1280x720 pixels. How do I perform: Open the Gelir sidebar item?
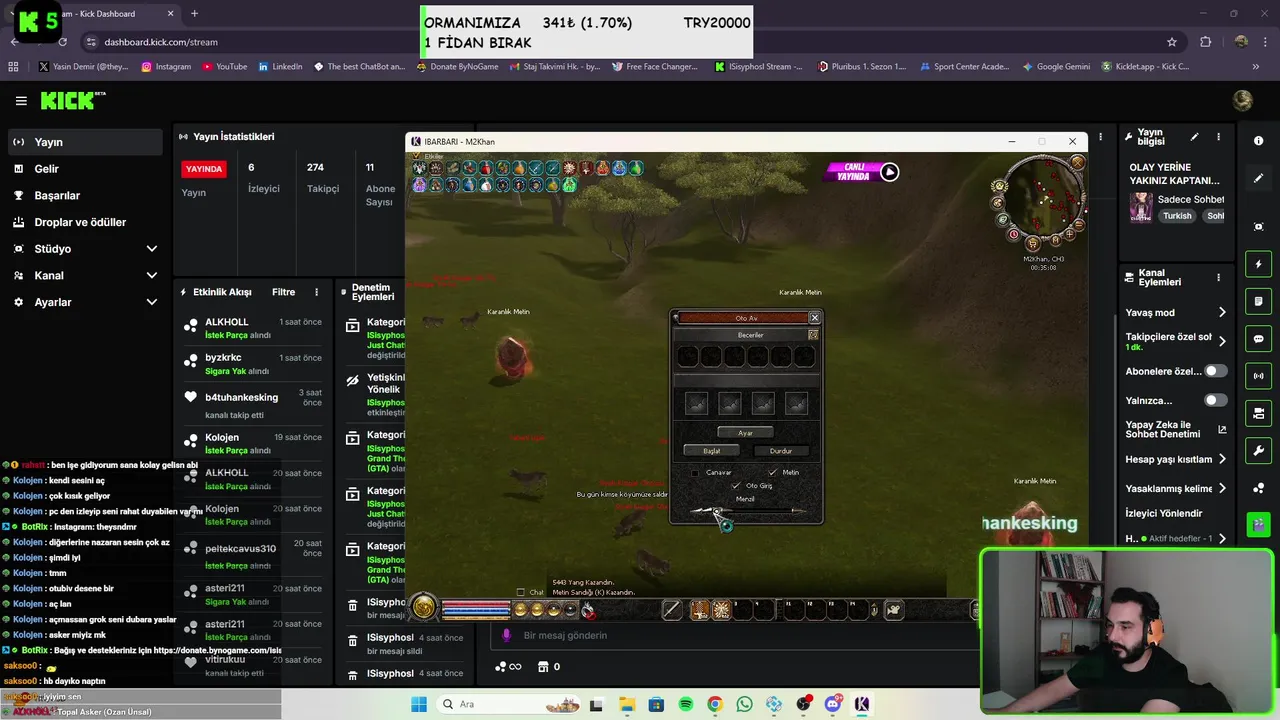click(x=85, y=169)
